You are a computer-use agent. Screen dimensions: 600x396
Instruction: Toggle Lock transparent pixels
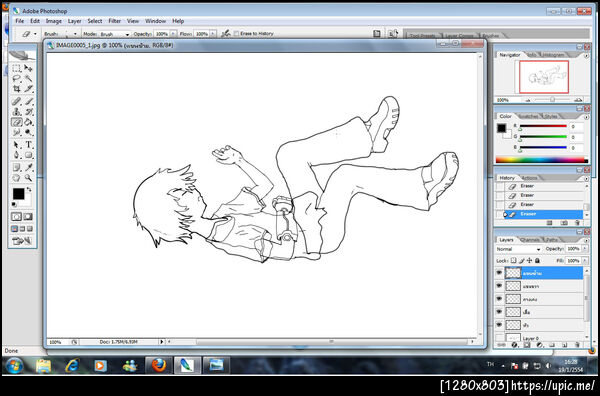tap(514, 261)
